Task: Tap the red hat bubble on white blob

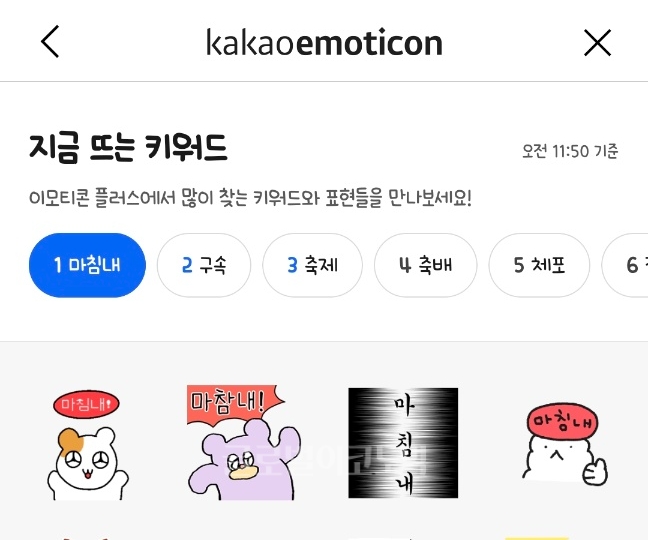Action: (562, 422)
